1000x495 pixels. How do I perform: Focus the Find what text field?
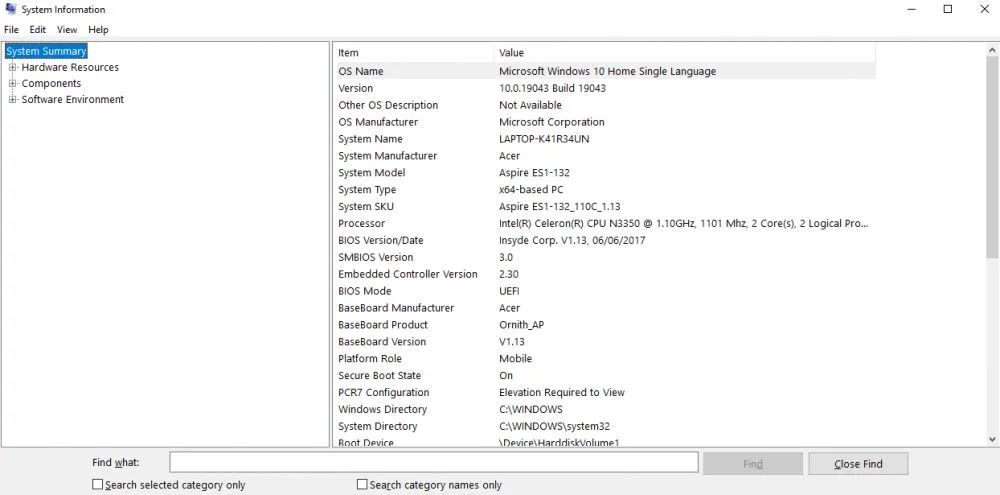pyautogui.click(x=433, y=462)
